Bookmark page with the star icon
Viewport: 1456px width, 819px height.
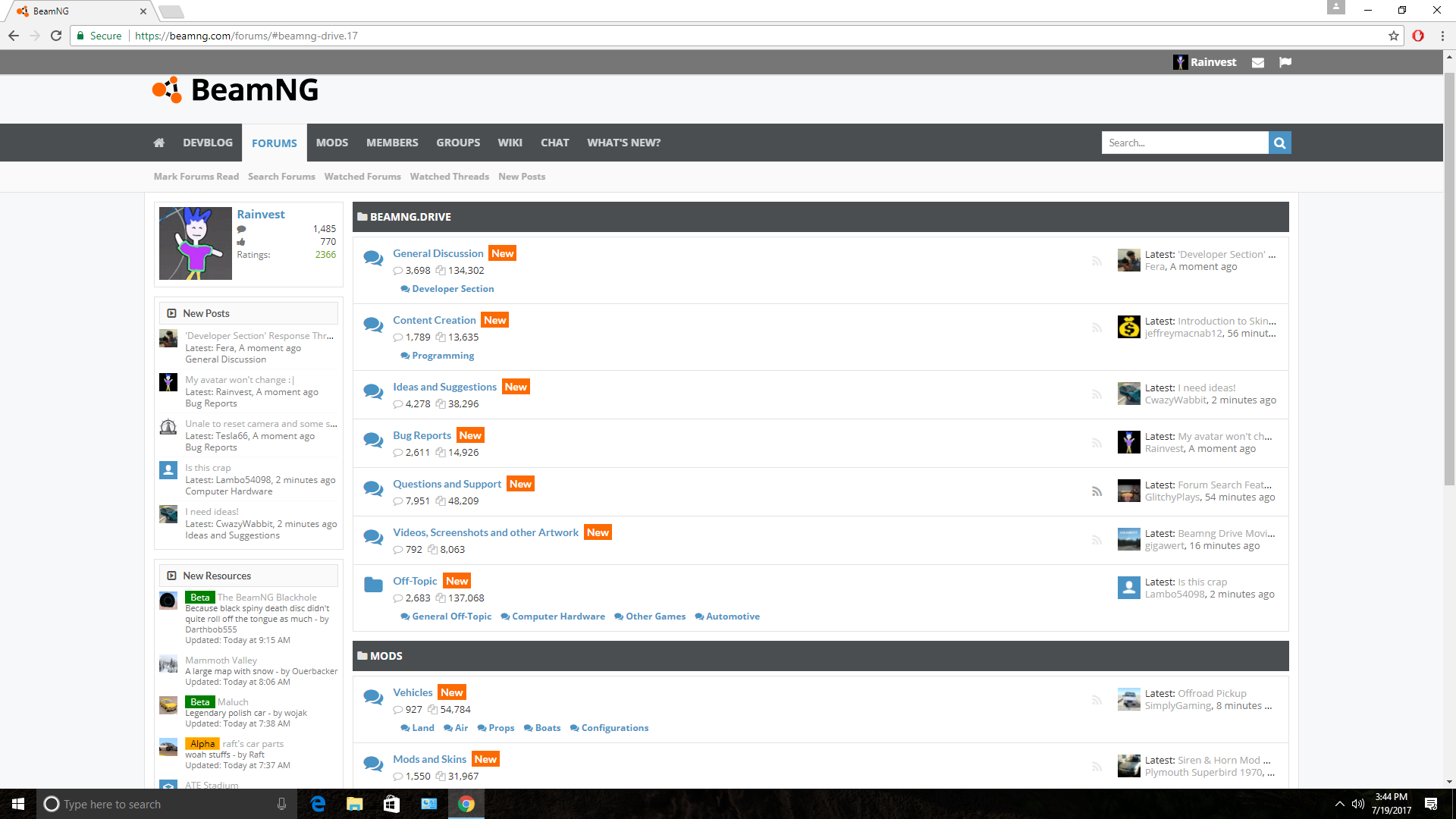click(x=1394, y=36)
